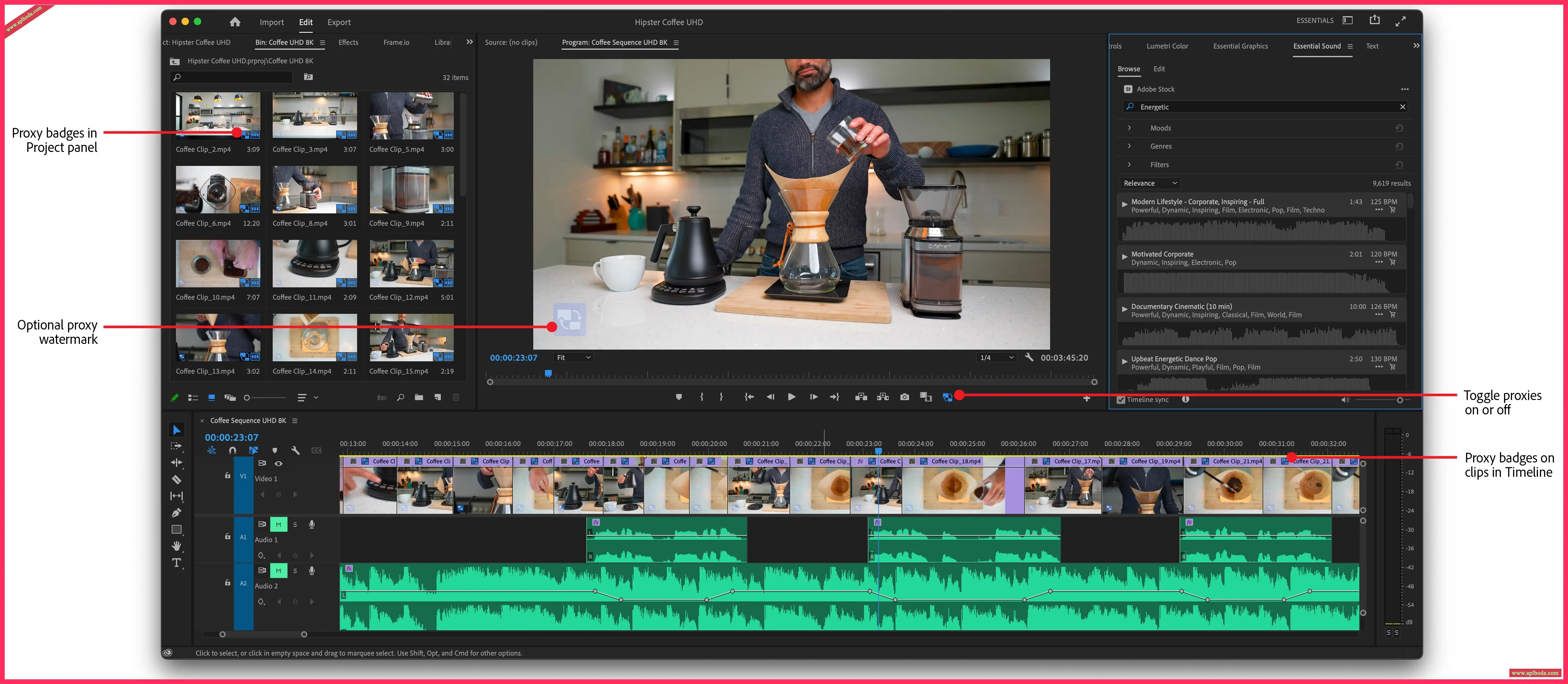Open the Lumetri Color panel tab
The image size is (1568, 684).
(1167, 46)
